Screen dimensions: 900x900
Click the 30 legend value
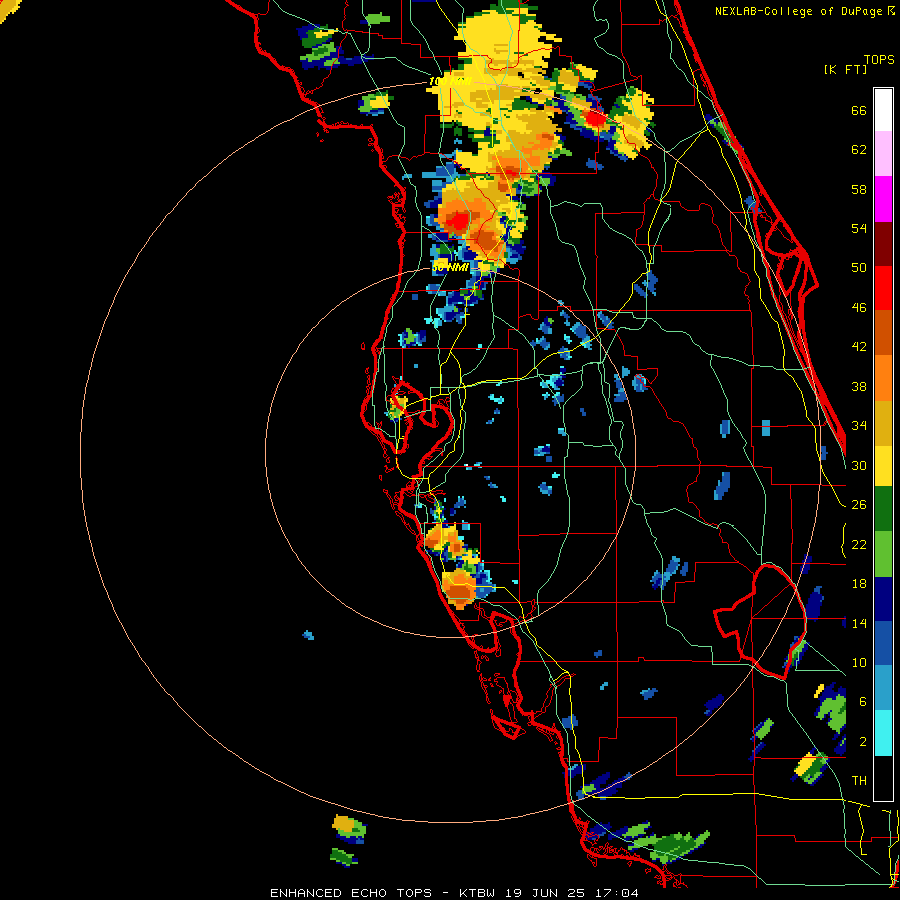pyautogui.click(x=859, y=465)
